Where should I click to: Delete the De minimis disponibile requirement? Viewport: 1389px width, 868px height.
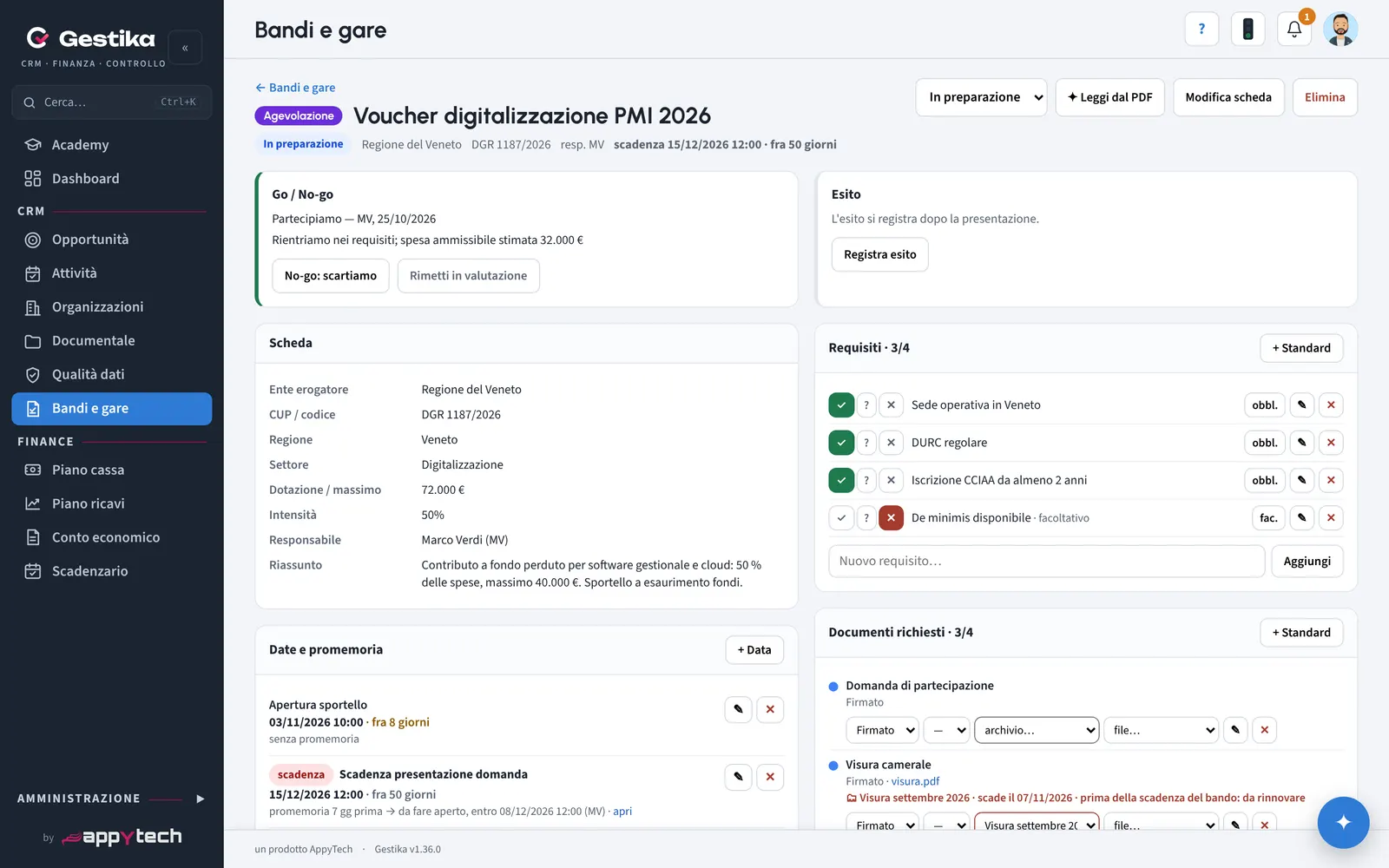(x=1331, y=518)
